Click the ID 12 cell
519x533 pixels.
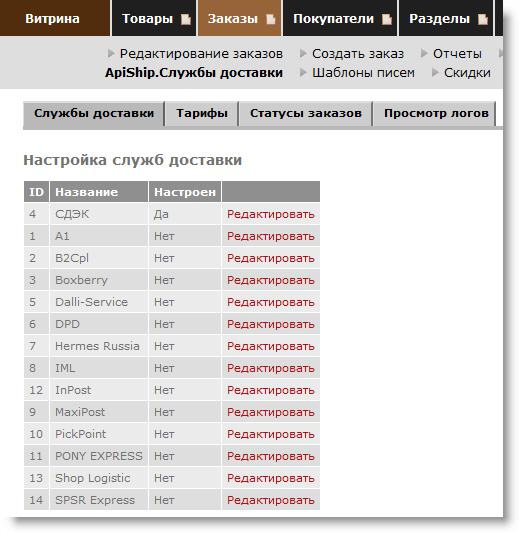coord(36,390)
